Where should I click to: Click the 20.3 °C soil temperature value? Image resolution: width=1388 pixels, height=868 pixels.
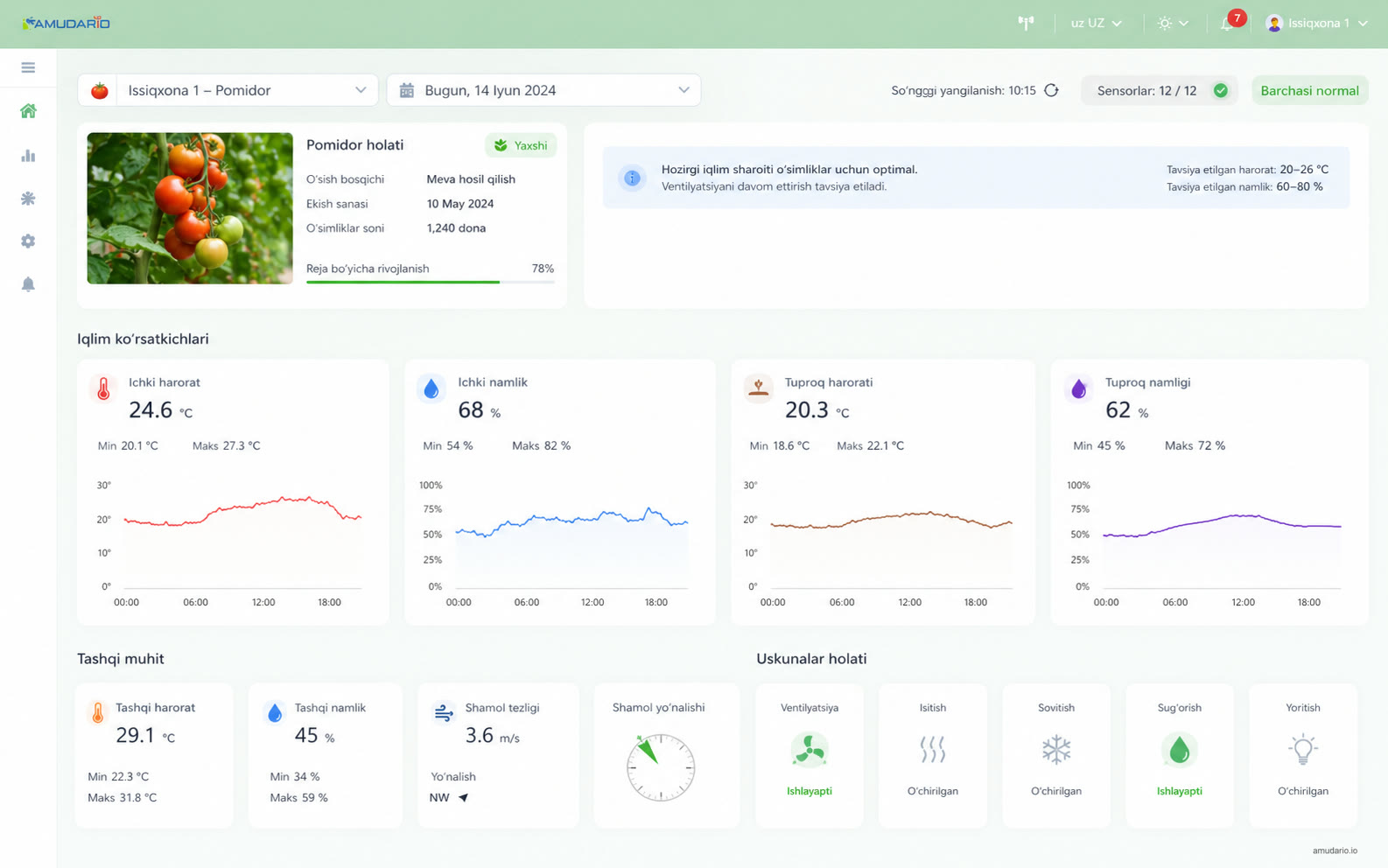click(x=817, y=410)
